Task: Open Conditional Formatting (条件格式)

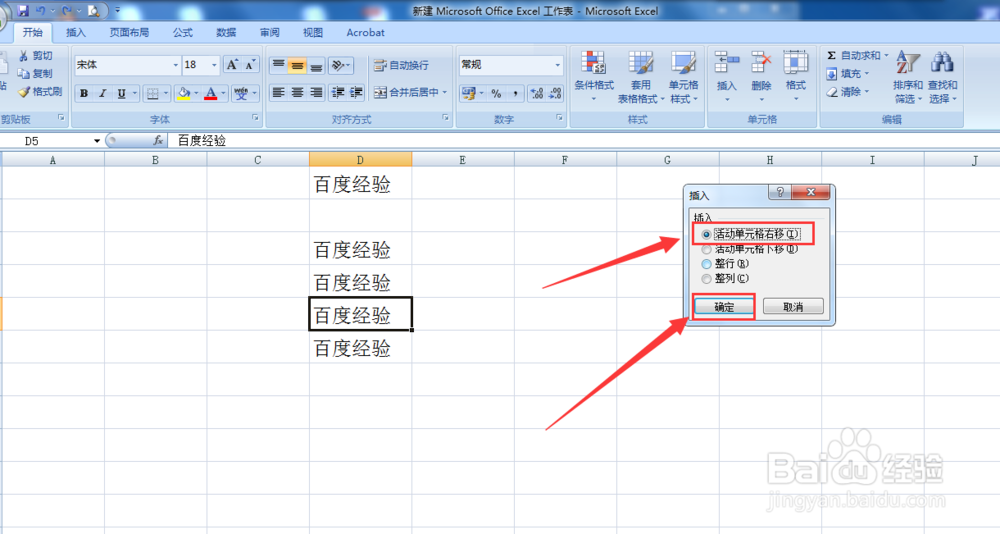Action: pyautogui.click(x=594, y=77)
